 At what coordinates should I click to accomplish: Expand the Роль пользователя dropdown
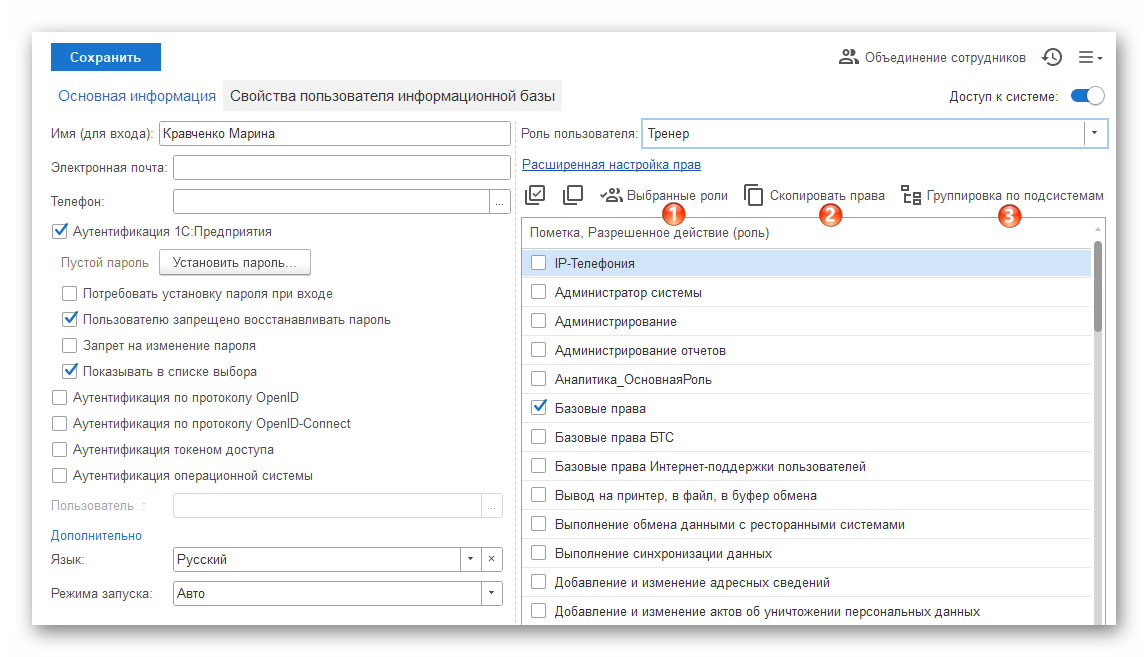(1095, 133)
